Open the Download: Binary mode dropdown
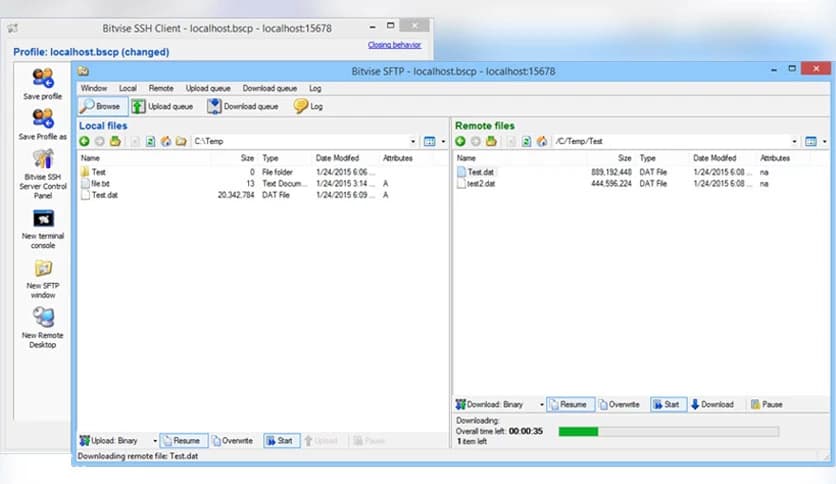This screenshot has width=836, height=484. [x=541, y=405]
